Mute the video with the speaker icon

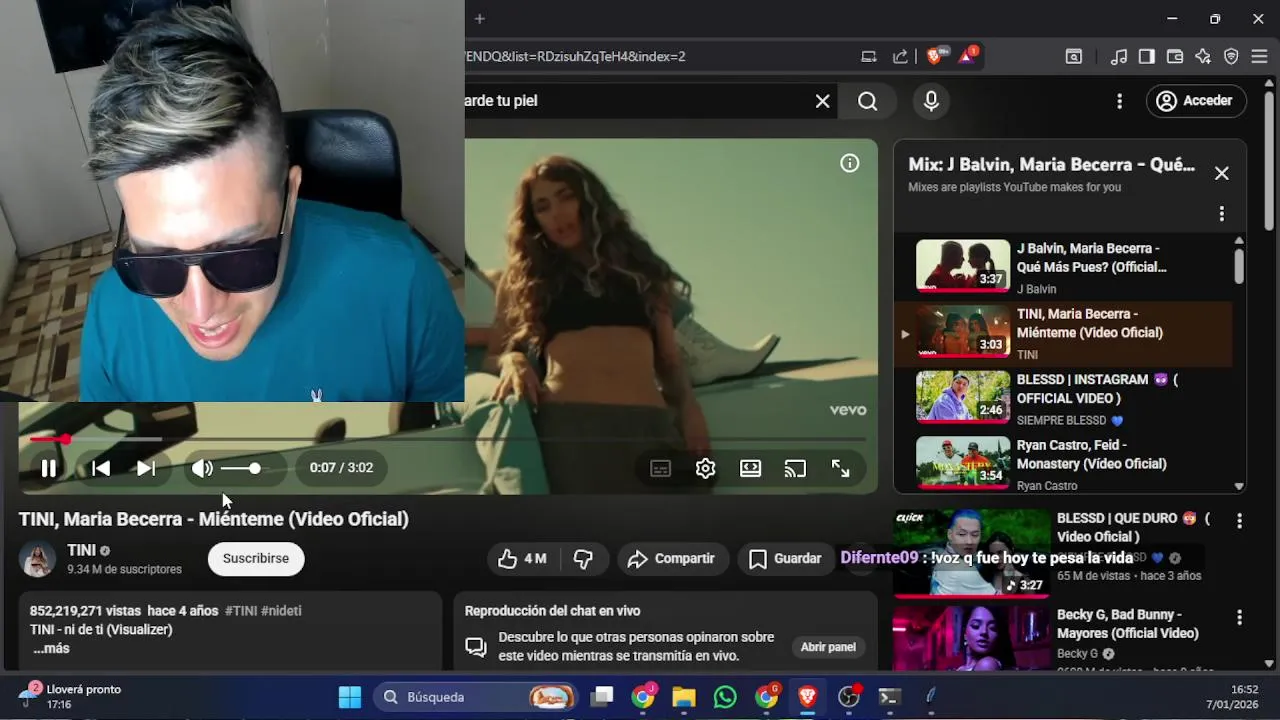[202, 468]
